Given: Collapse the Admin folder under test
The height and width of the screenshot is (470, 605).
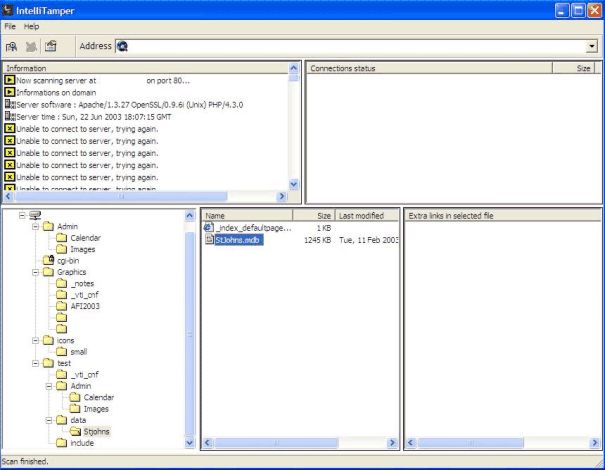Looking at the screenshot, I should (x=49, y=386).
